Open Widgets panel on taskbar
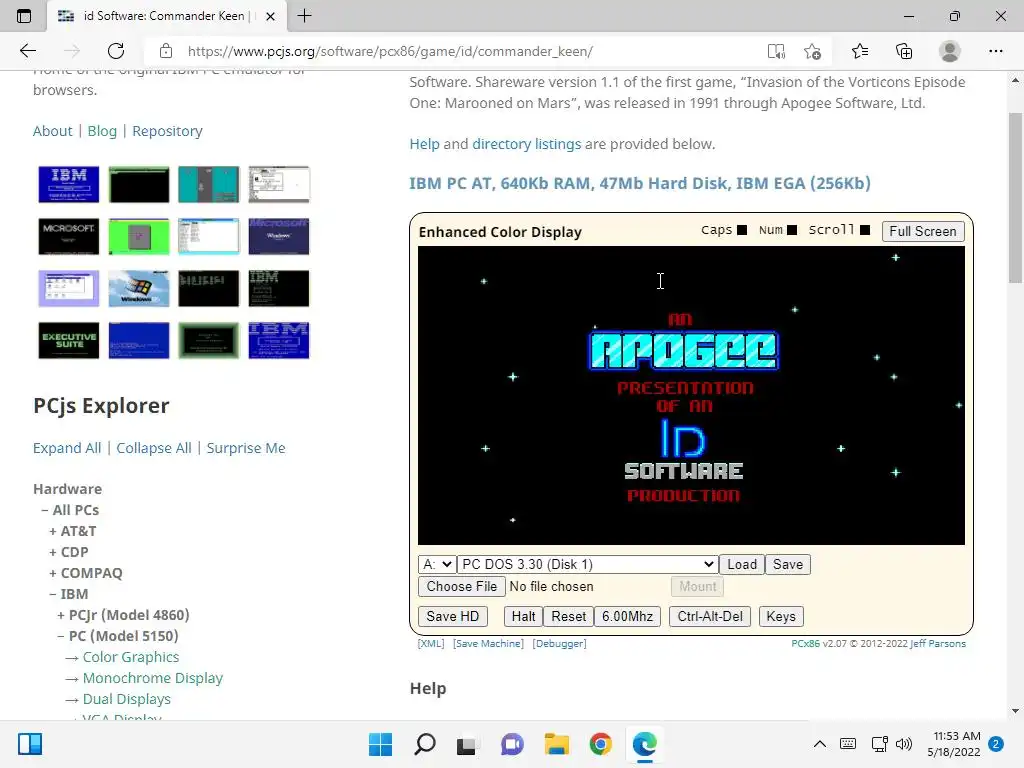Viewport: 1024px width, 768px height. point(30,744)
